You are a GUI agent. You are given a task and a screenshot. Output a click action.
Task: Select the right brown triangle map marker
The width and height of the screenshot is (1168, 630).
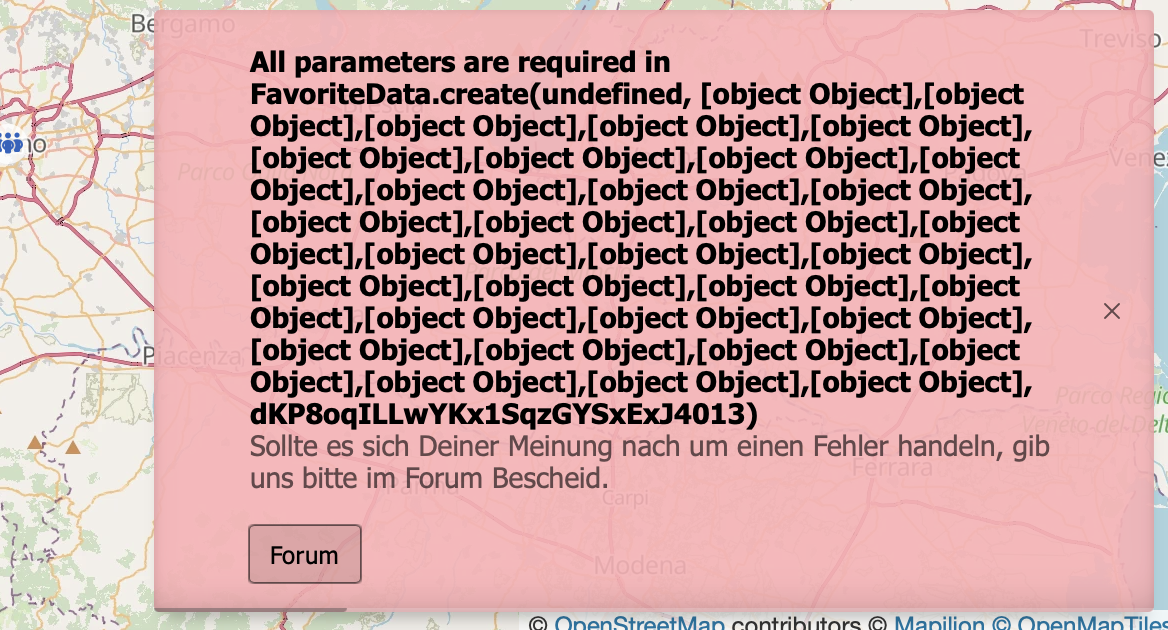click(x=73, y=447)
